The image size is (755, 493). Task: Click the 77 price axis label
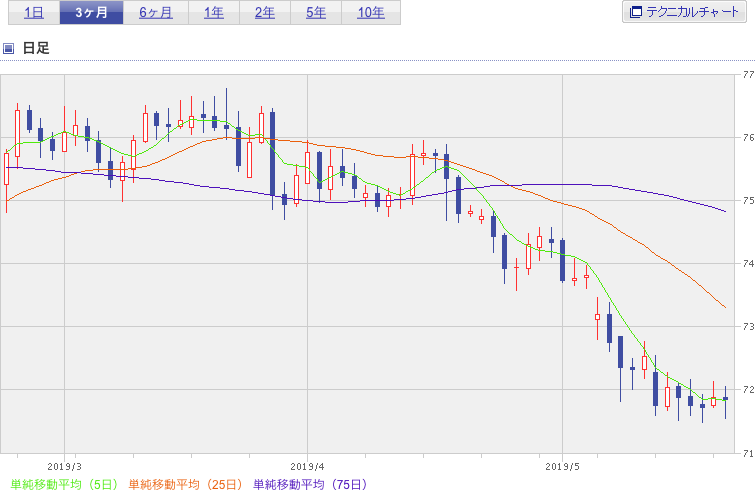[x=748, y=75]
